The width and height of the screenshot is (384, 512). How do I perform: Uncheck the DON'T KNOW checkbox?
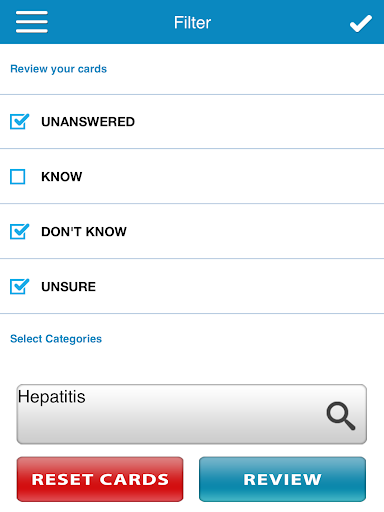[19, 231]
